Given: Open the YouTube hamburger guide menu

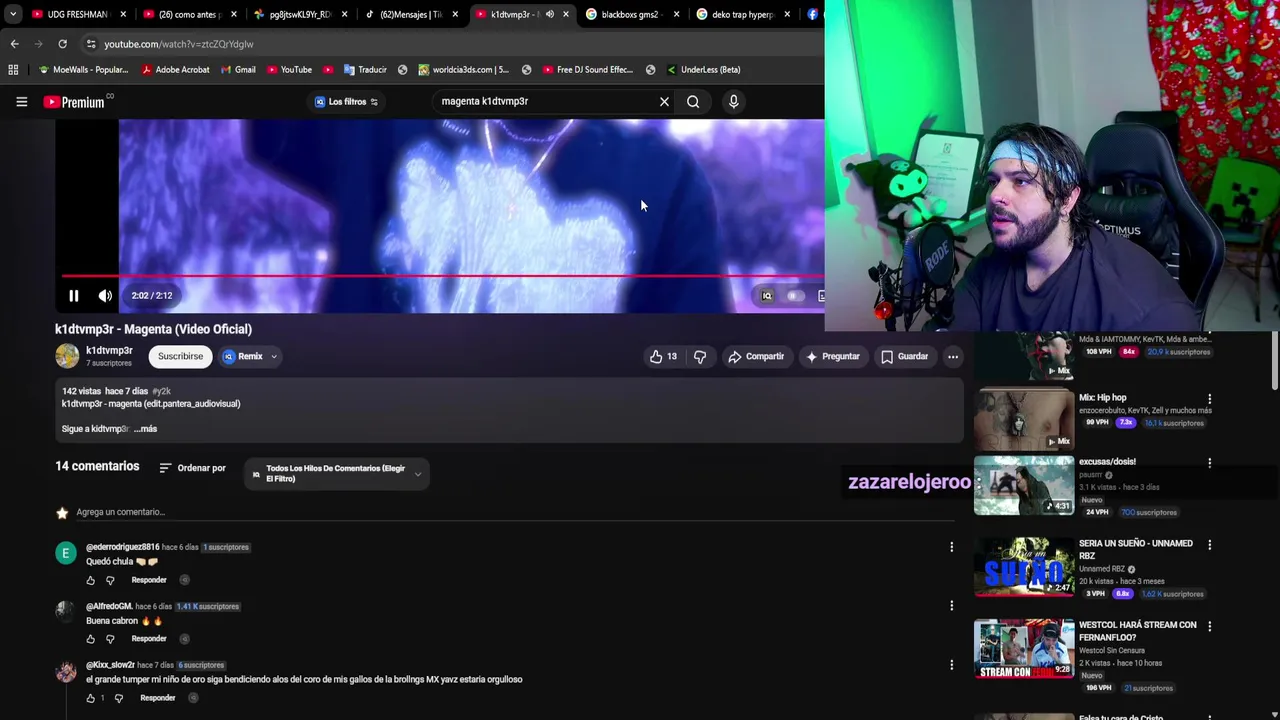Looking at the screenshot, I should (21, 101).
